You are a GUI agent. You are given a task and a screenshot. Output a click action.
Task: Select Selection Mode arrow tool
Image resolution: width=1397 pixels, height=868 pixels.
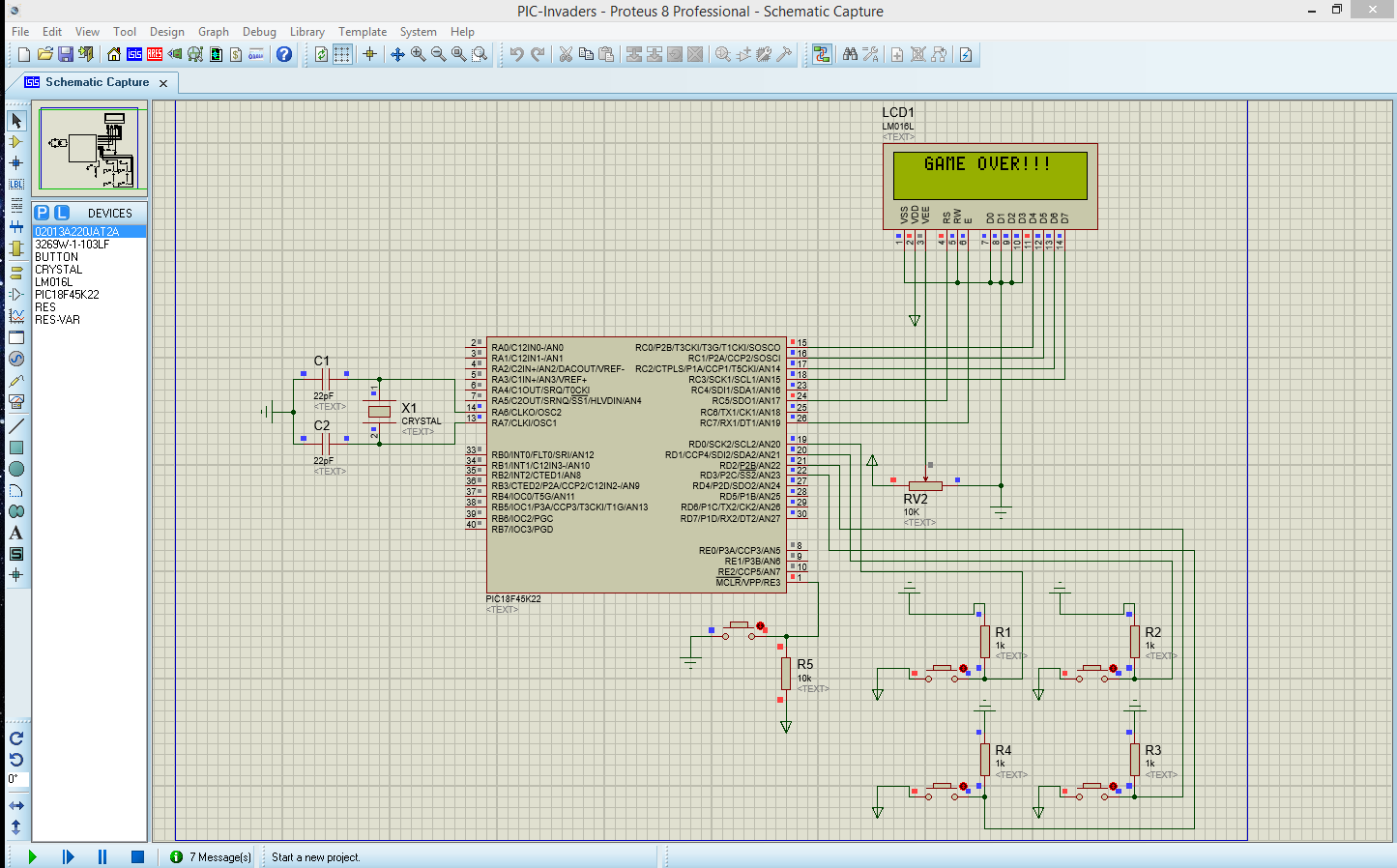click(16, 121)
